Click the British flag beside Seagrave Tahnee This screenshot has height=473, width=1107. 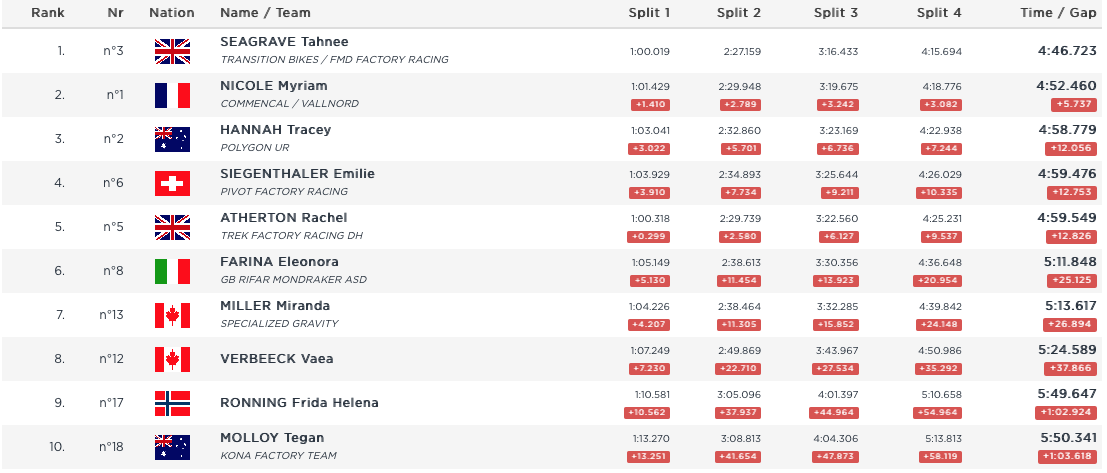(x=172, y=51)
